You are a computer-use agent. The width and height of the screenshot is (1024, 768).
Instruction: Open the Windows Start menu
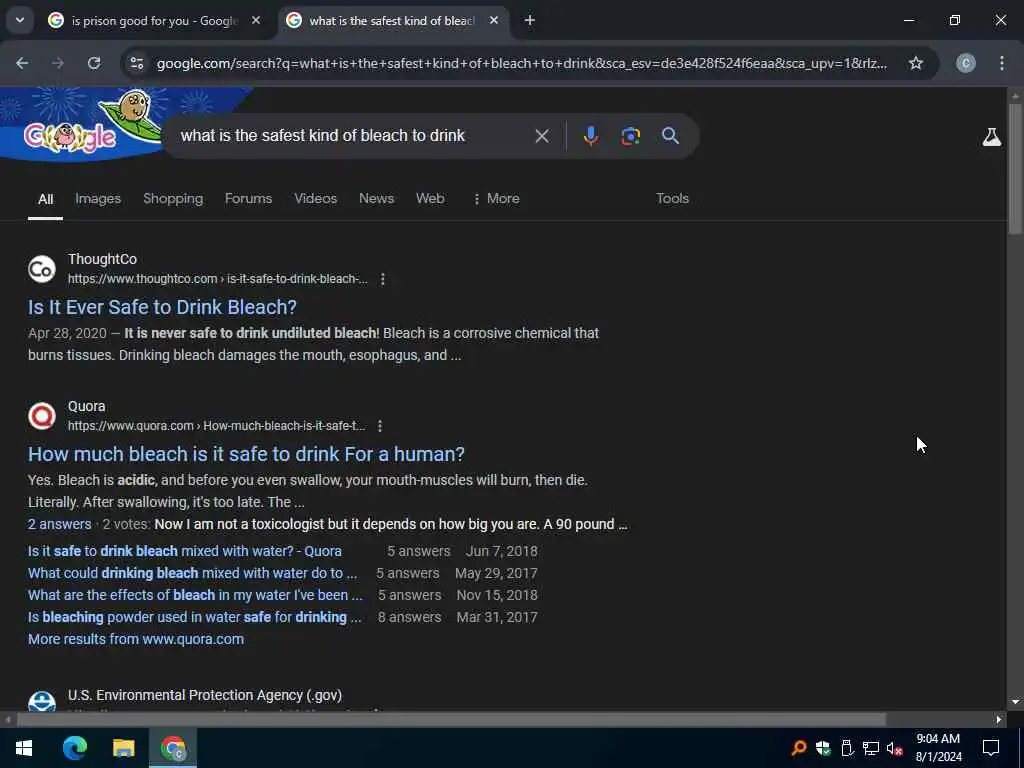24,748
